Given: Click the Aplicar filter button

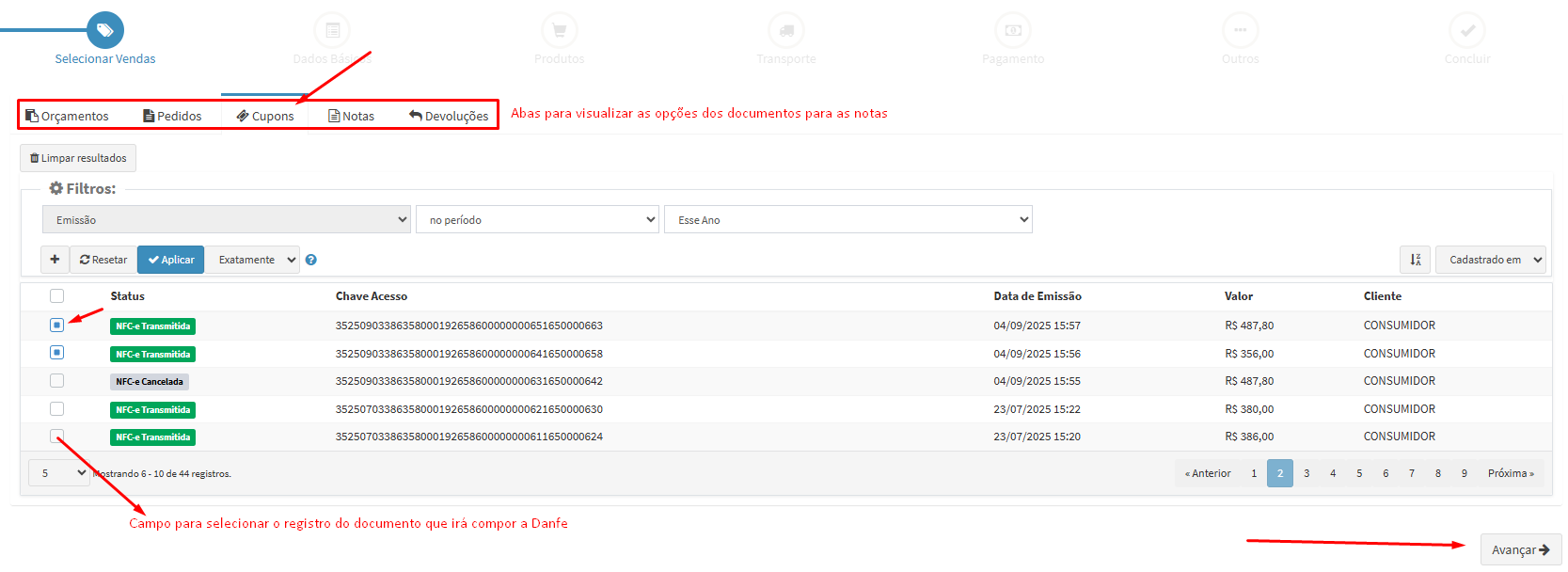Looking at the screenshot, I should (x=170, y=260).
